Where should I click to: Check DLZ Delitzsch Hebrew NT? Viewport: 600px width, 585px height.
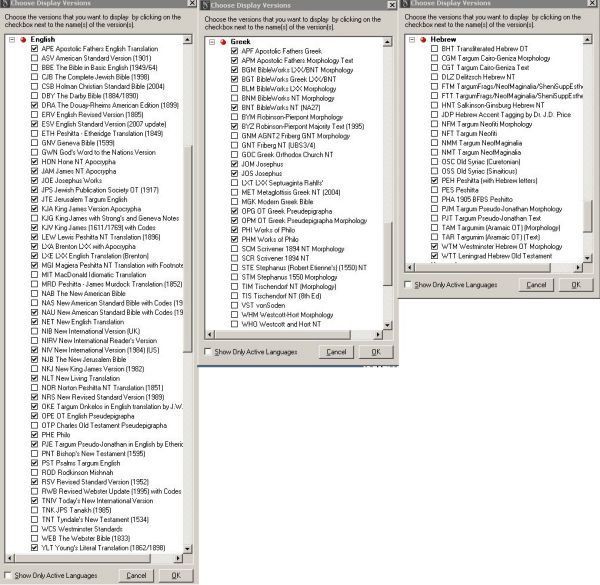pos(434,77)
